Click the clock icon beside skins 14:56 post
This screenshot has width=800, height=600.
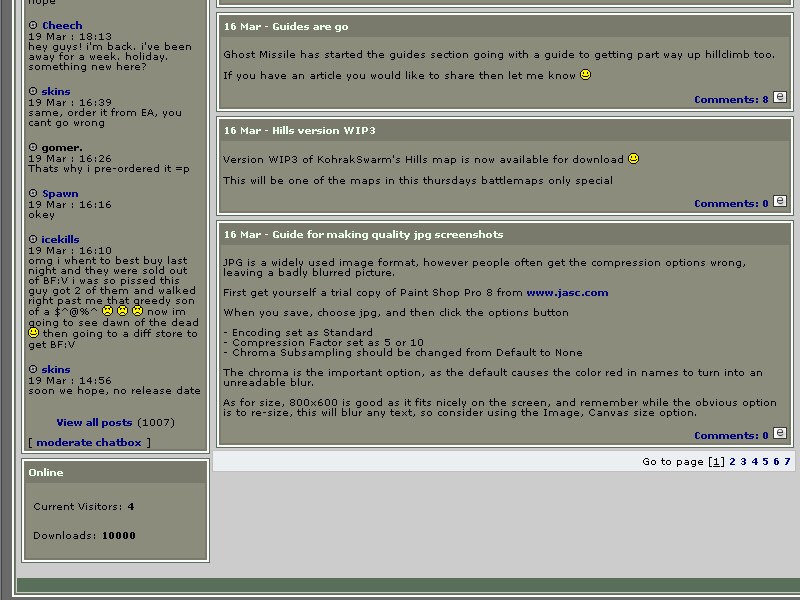pos(33,369)
